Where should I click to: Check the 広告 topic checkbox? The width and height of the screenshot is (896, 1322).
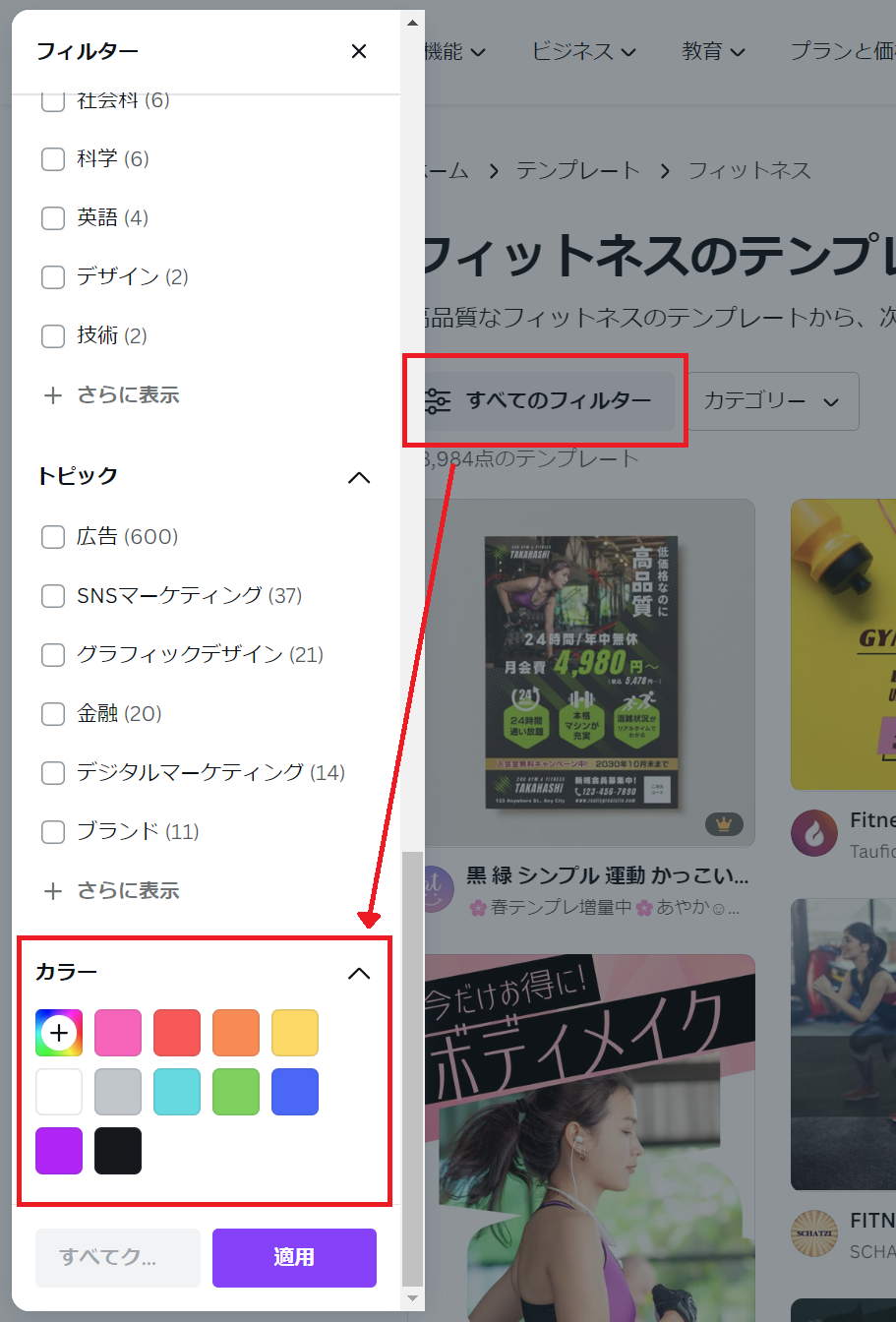(x=53, y=537)
